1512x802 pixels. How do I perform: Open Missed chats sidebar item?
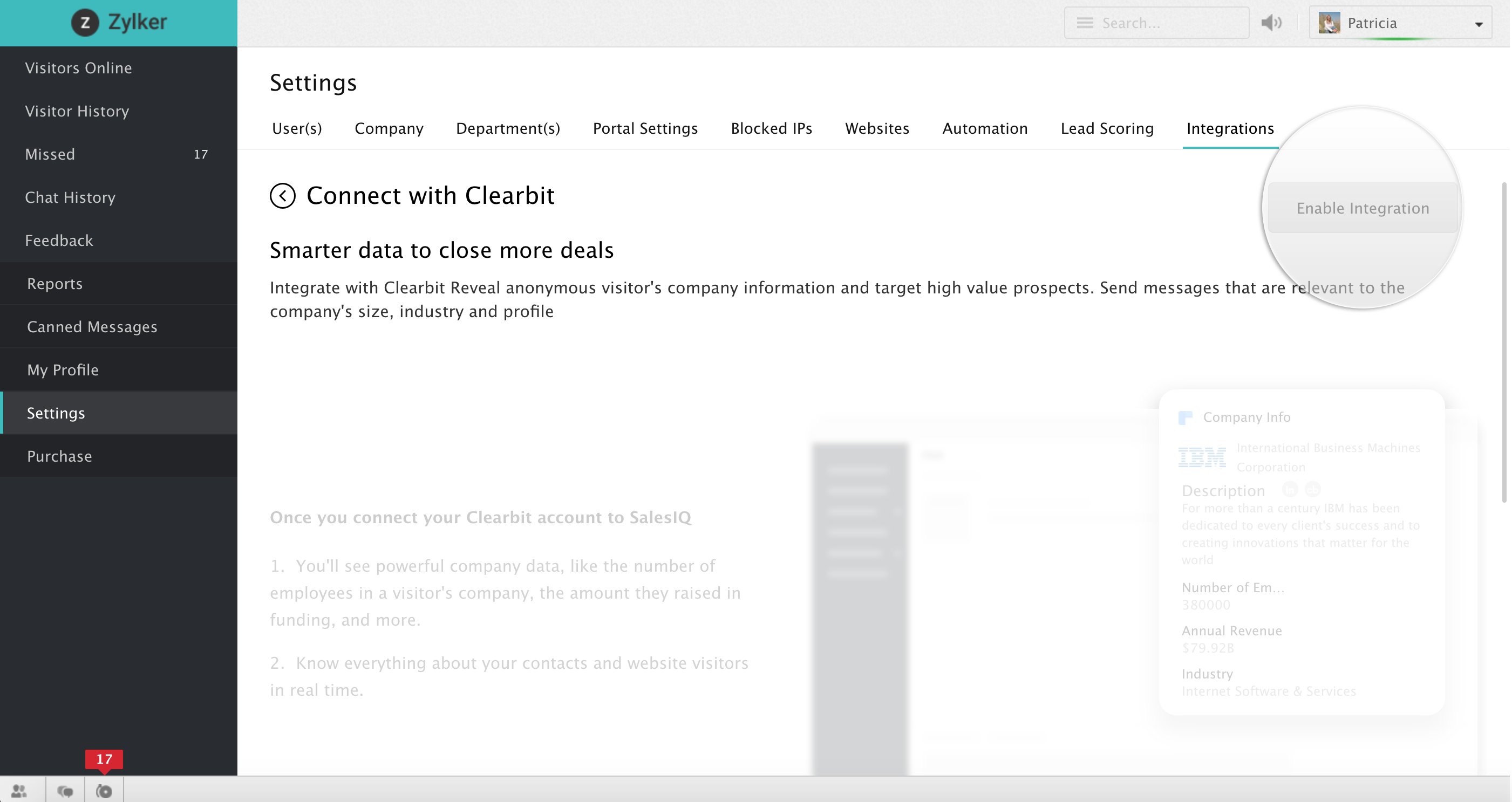coord(50,154)
